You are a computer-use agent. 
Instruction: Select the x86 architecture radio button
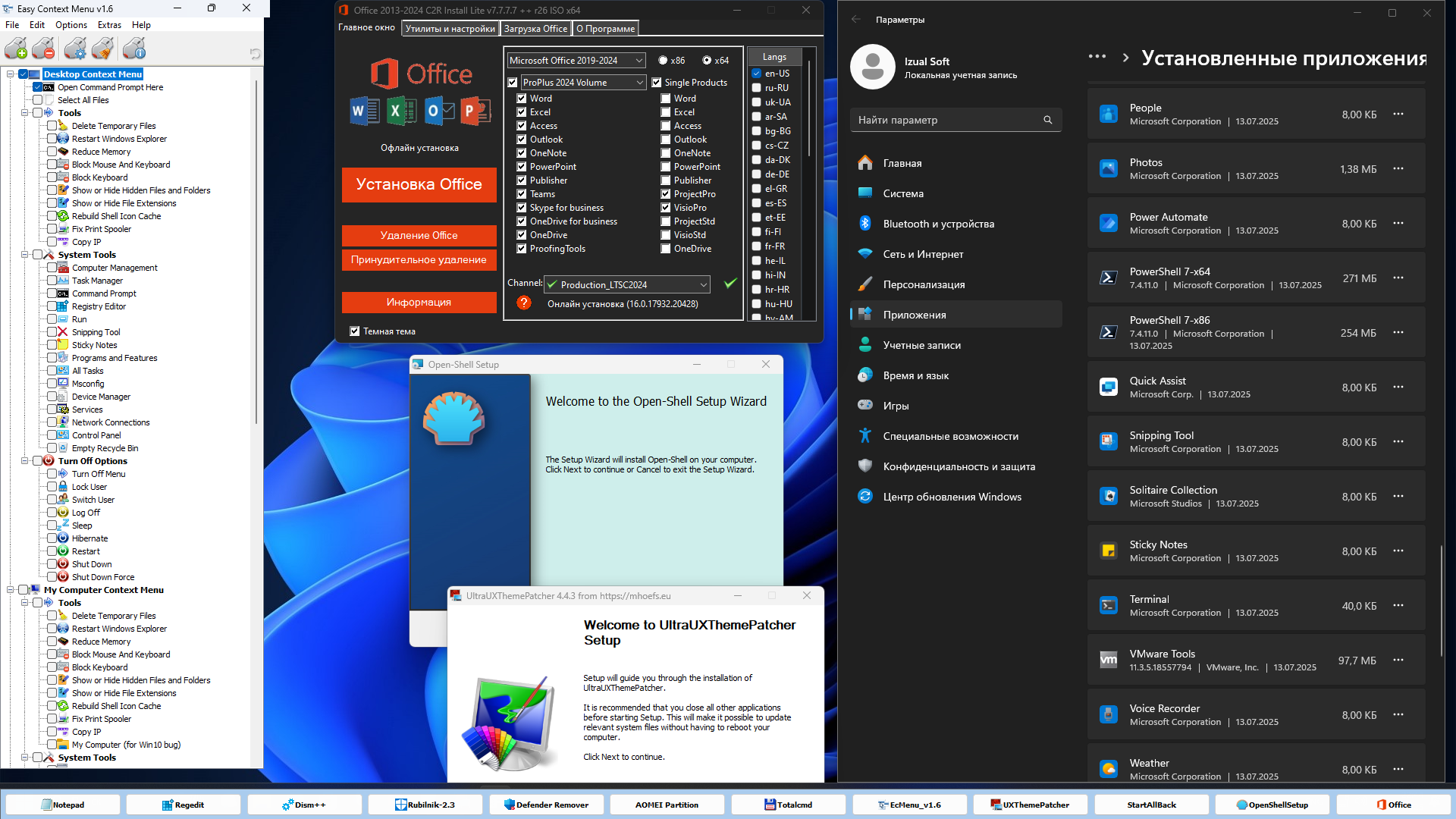pyautogui.click(x=663, y=61)
